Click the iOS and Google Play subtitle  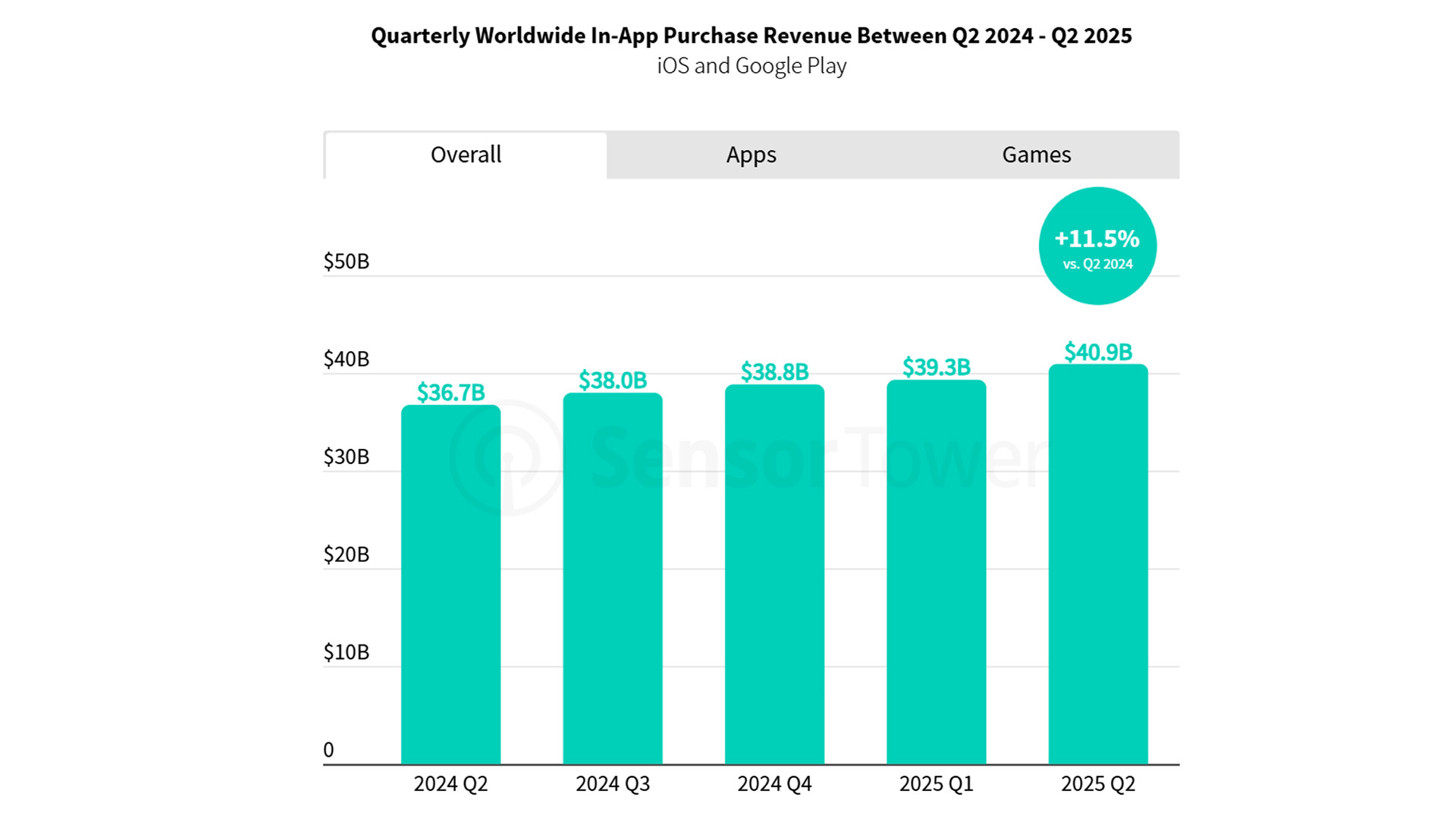(x=751, y=66)
